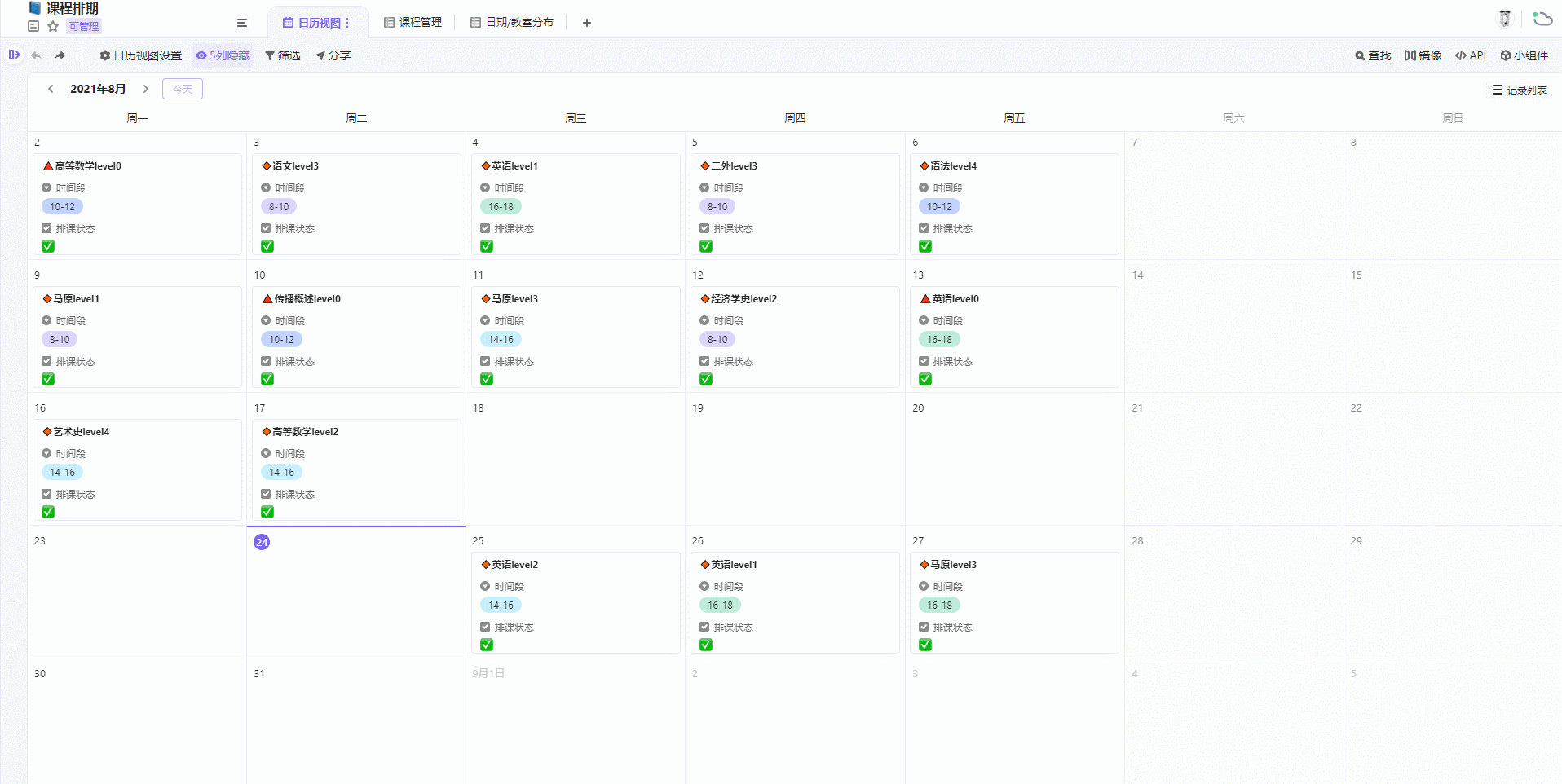Go to next month with right chevron
The height and width of the screenshot is (784, 1562).
[146, 89]
